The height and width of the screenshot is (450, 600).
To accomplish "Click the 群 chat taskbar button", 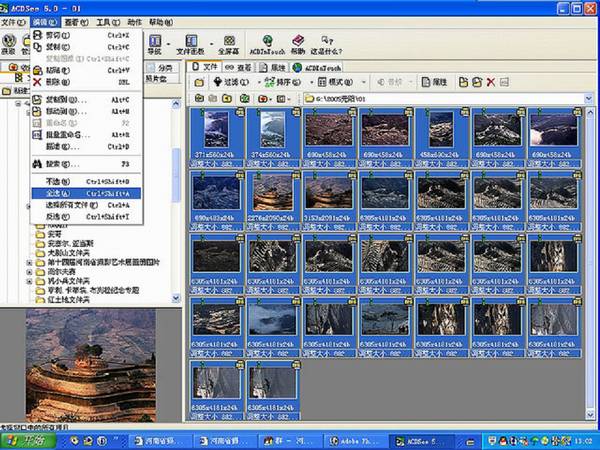I will coord(289,442).
